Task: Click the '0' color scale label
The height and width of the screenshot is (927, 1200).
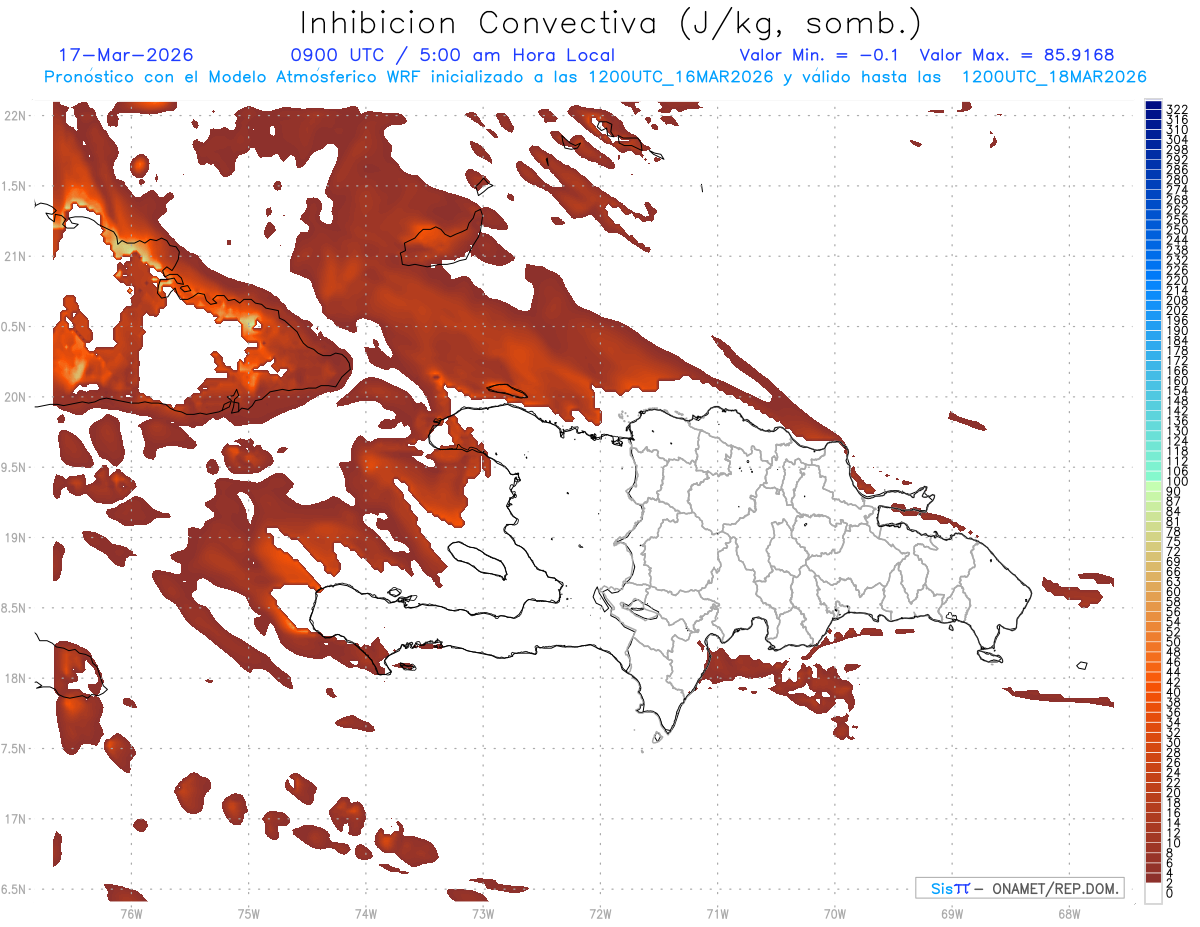Action: 1170,893
